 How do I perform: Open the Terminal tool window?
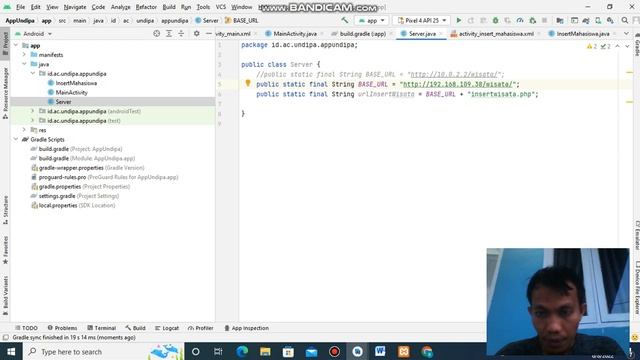click(x=102, y=328)
